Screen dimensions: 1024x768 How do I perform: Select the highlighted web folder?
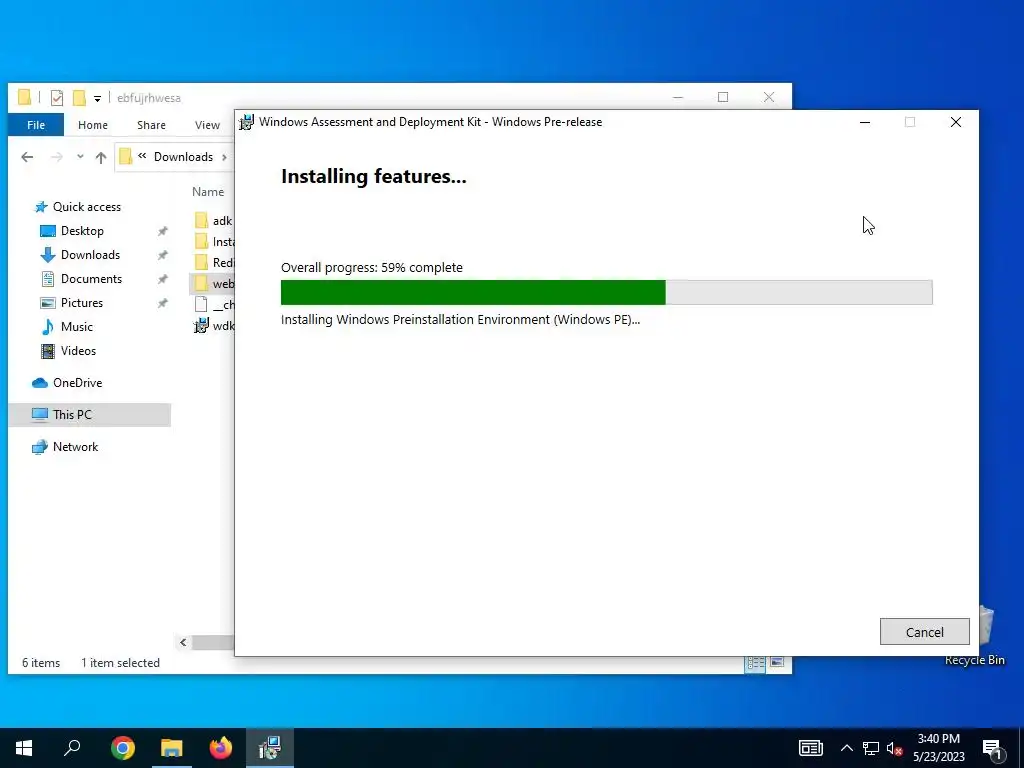pyautogui.click(x=212, y=283)
